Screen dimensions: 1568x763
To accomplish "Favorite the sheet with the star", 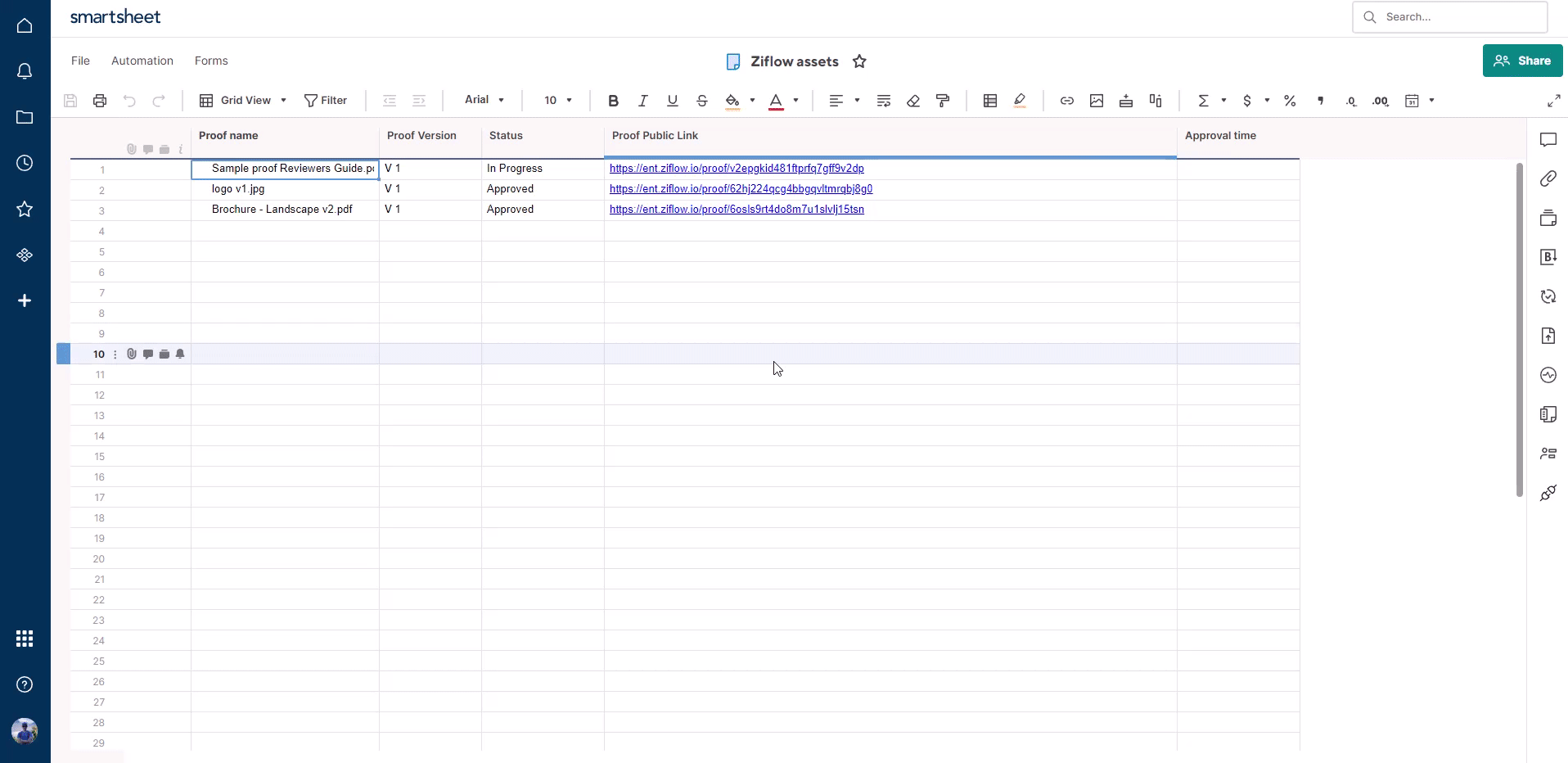I will (859, 61).
